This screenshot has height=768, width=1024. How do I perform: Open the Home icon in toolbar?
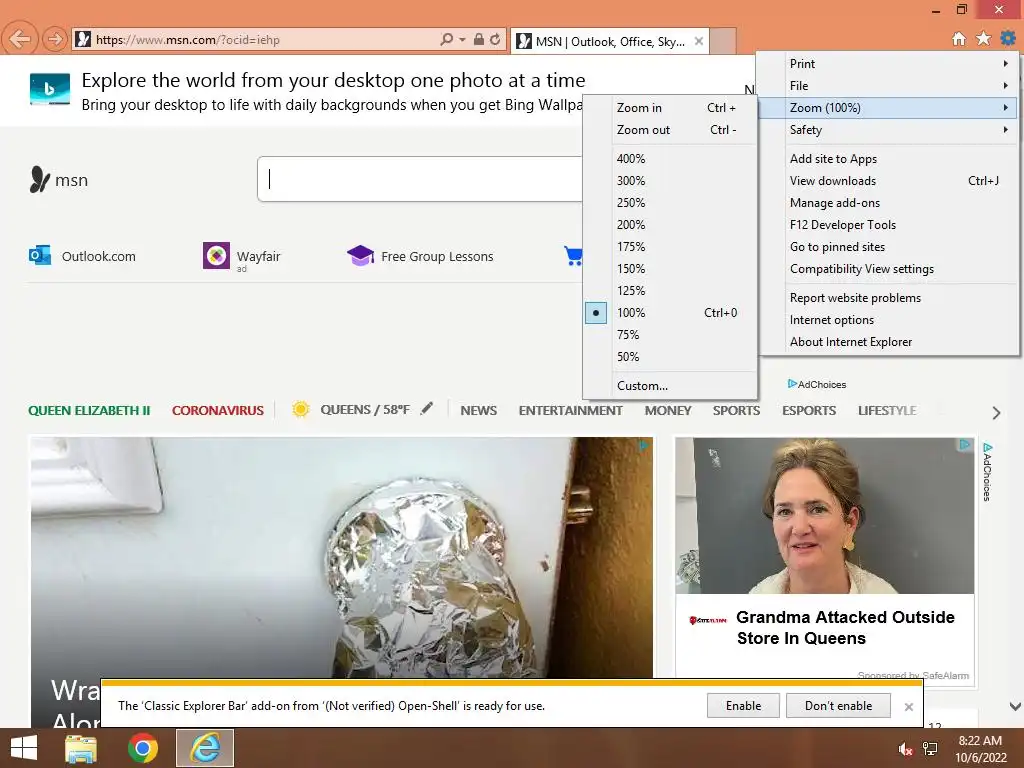pos(959,39)
